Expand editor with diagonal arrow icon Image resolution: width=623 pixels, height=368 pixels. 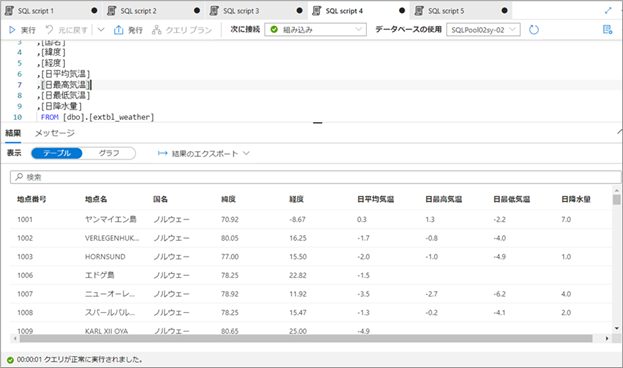(608, 11)
